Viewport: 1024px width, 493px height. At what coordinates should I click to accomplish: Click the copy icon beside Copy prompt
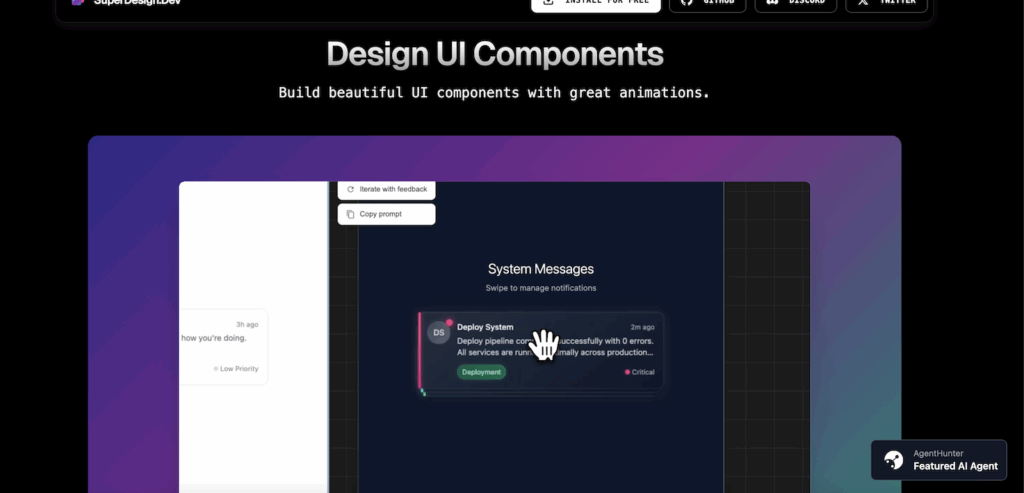(x=350, y=214)
